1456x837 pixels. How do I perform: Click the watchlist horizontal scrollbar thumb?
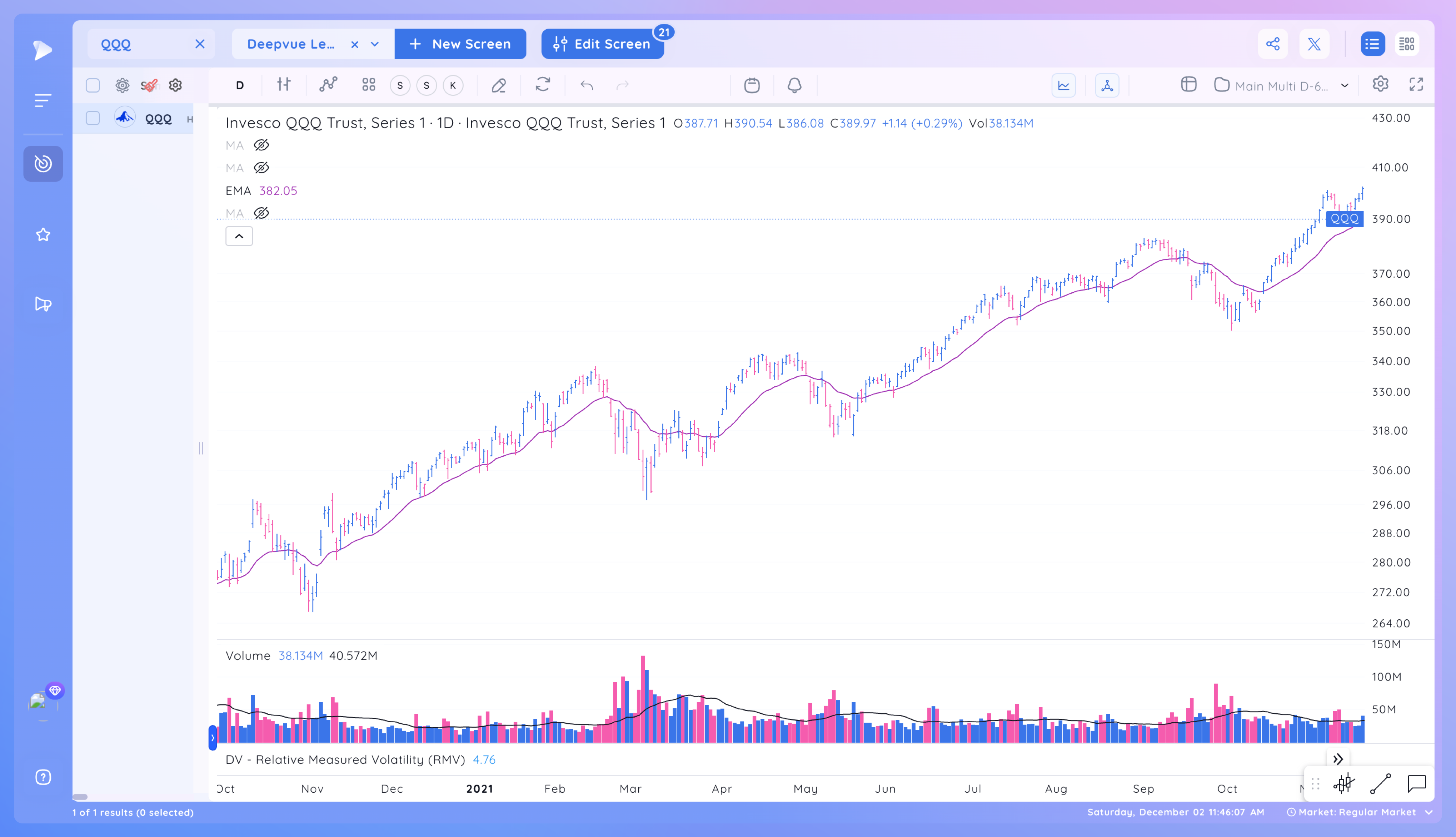80,797
